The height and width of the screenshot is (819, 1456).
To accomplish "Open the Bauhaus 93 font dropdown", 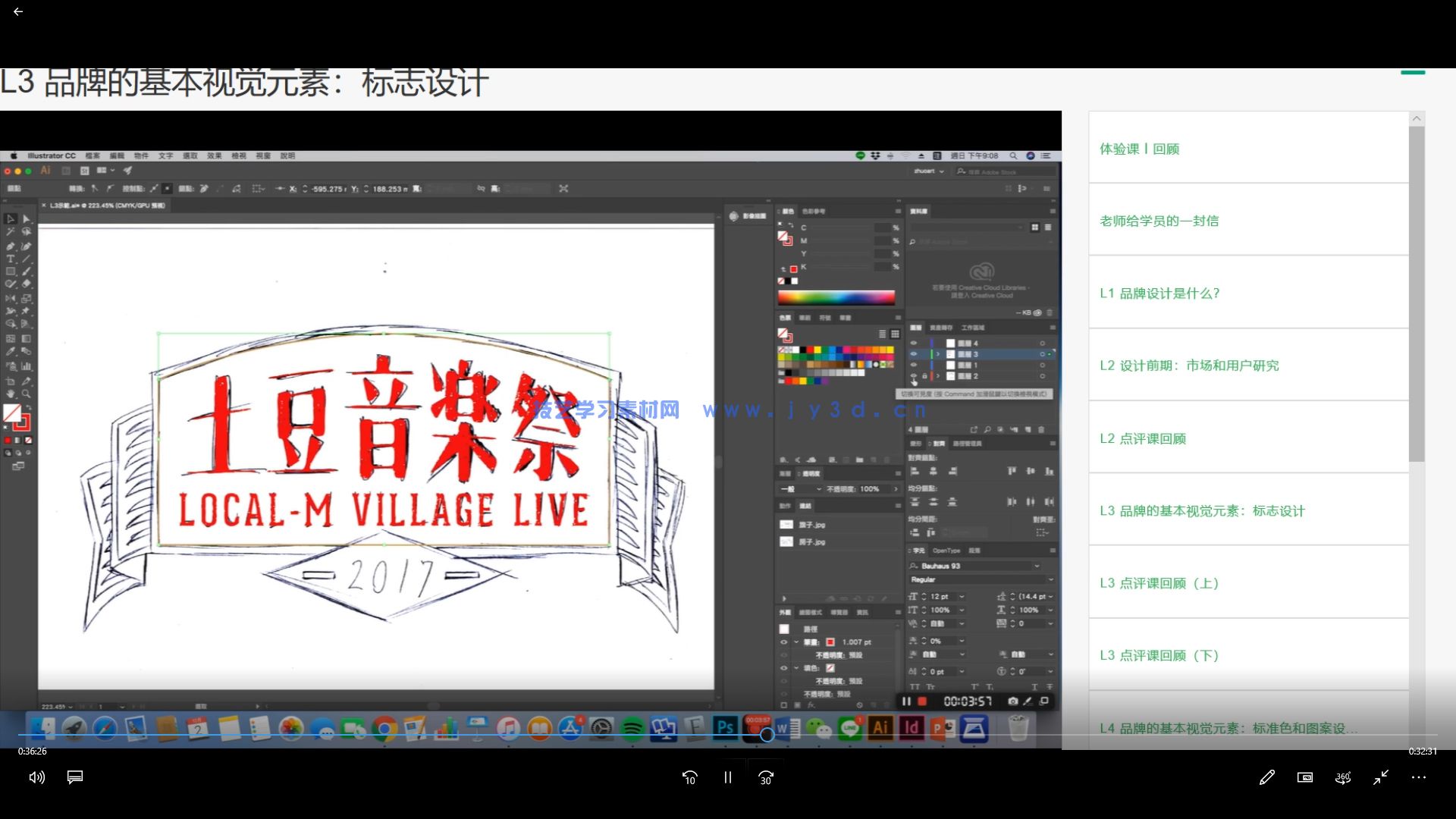I will coord(1037,566).
